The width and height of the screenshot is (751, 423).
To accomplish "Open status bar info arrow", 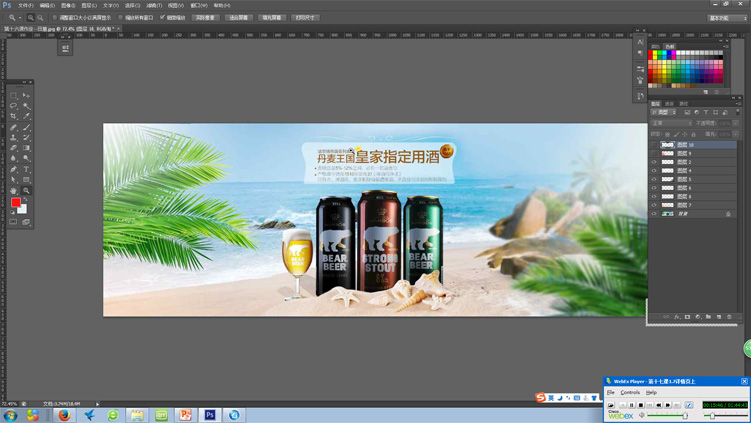I will [98, 404].
